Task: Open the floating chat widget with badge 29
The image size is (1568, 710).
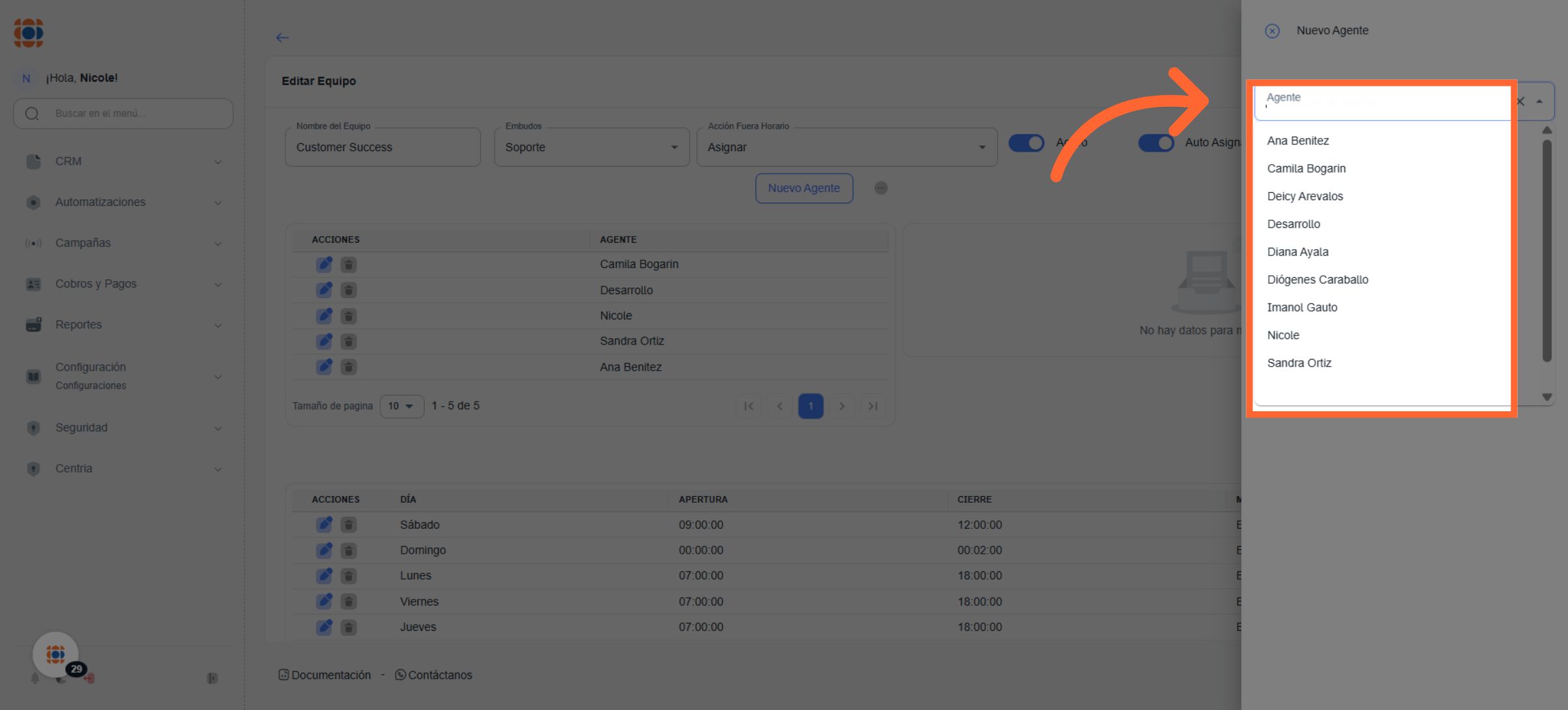Action: click(x=56, y=654)
